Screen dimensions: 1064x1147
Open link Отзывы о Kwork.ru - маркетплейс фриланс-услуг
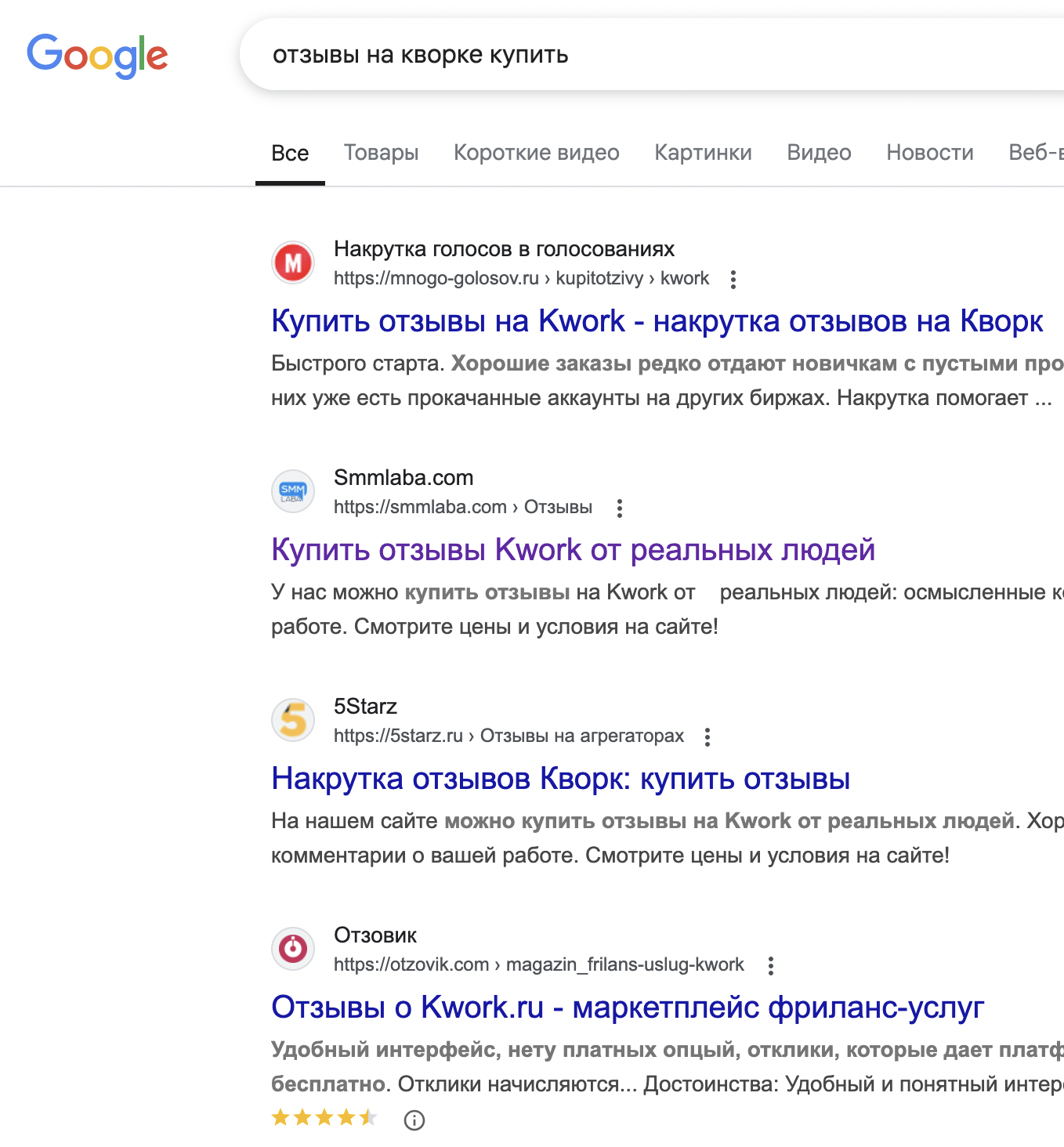tap(628, 1008)
